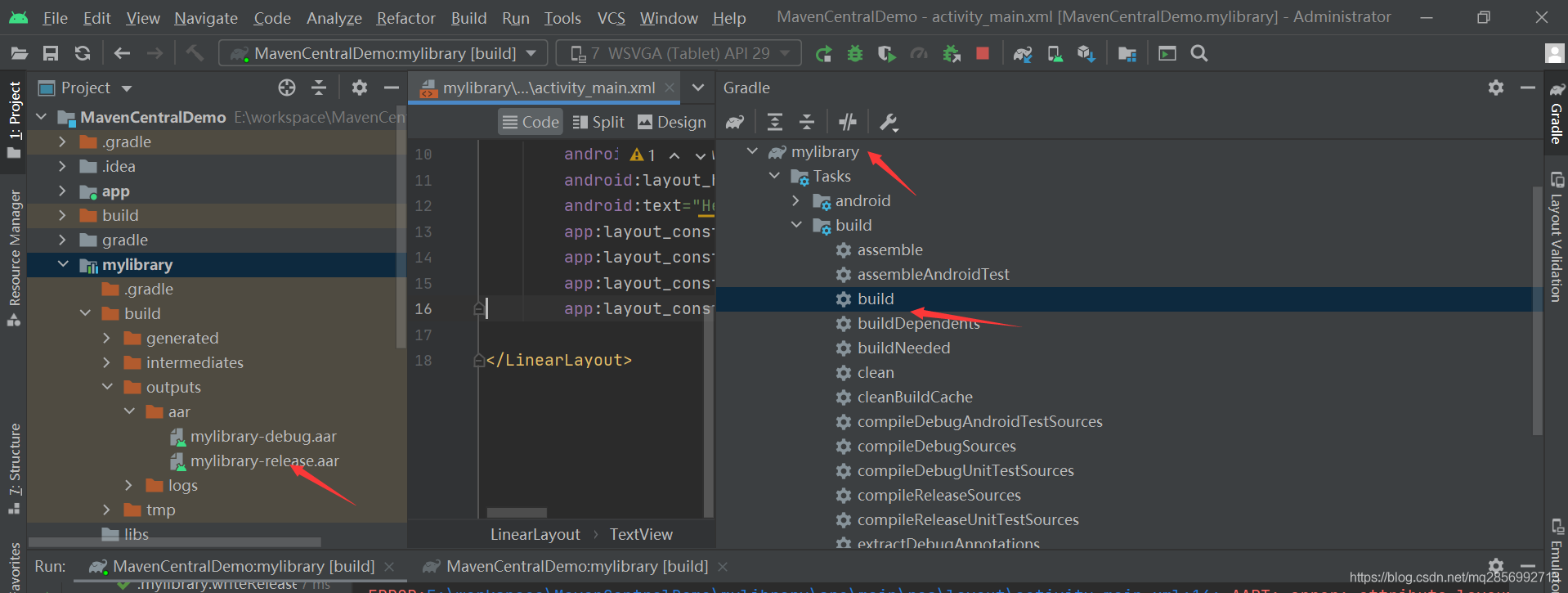
Task: Open the device dropdown 7 WSVGA (Tablet) API 29
Action: tap(680, 54)
